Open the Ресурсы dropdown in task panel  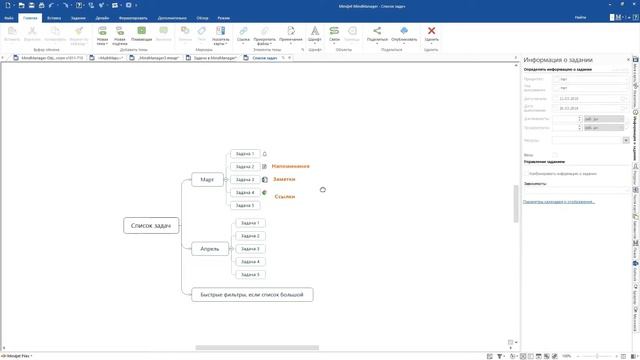pyautogui.click(x=626, y=140)
